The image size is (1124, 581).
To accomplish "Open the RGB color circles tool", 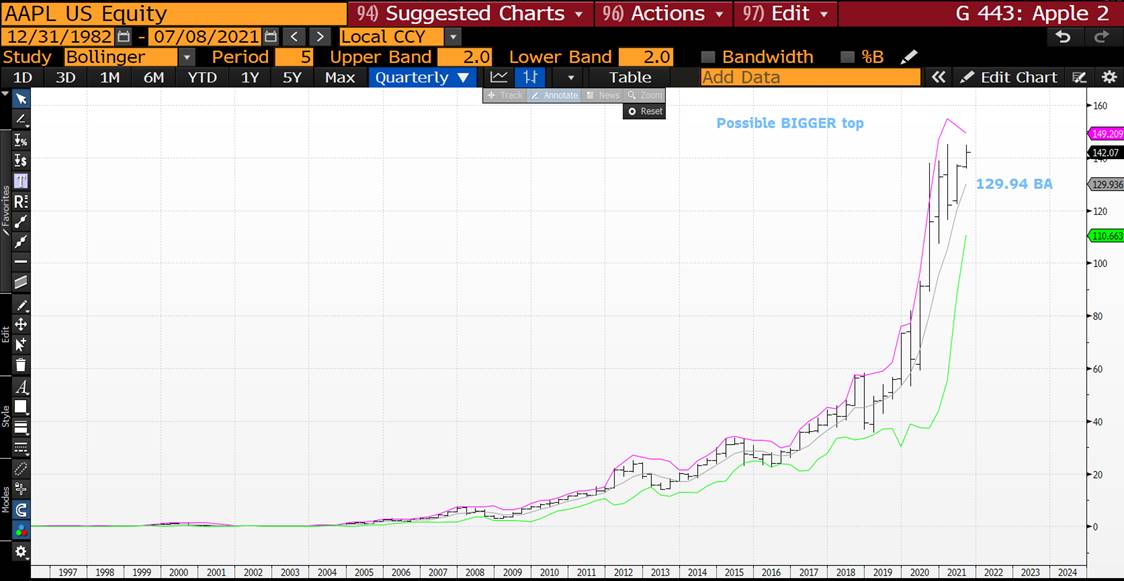I will [21, 531].
